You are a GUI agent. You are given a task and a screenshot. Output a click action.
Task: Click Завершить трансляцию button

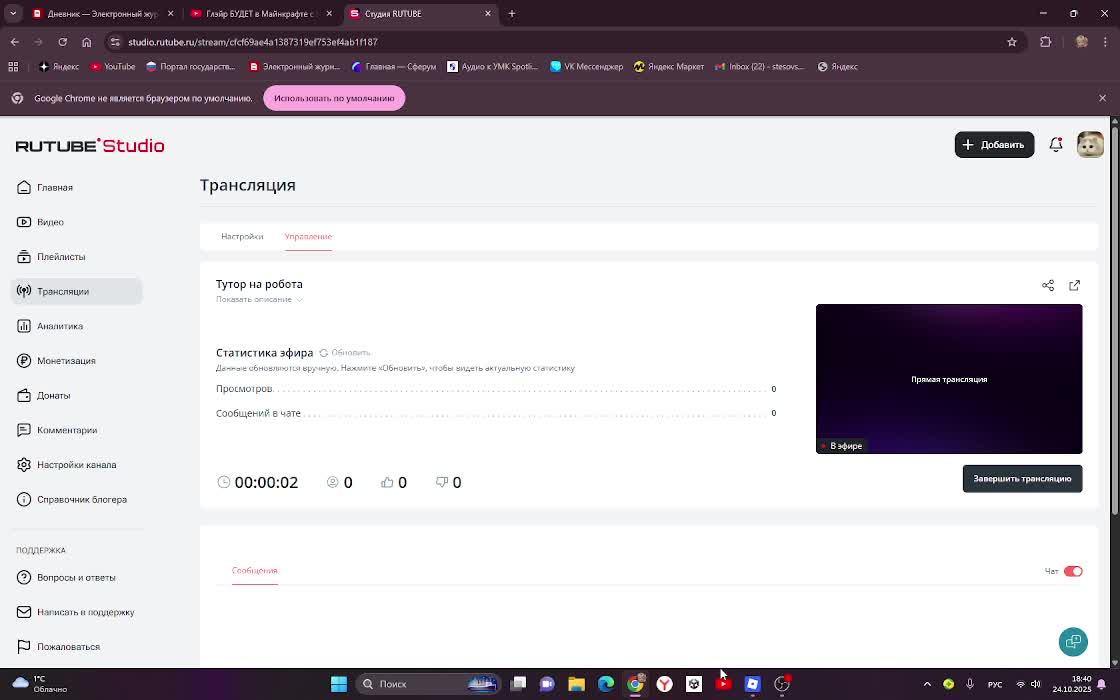pos(1022,479)
